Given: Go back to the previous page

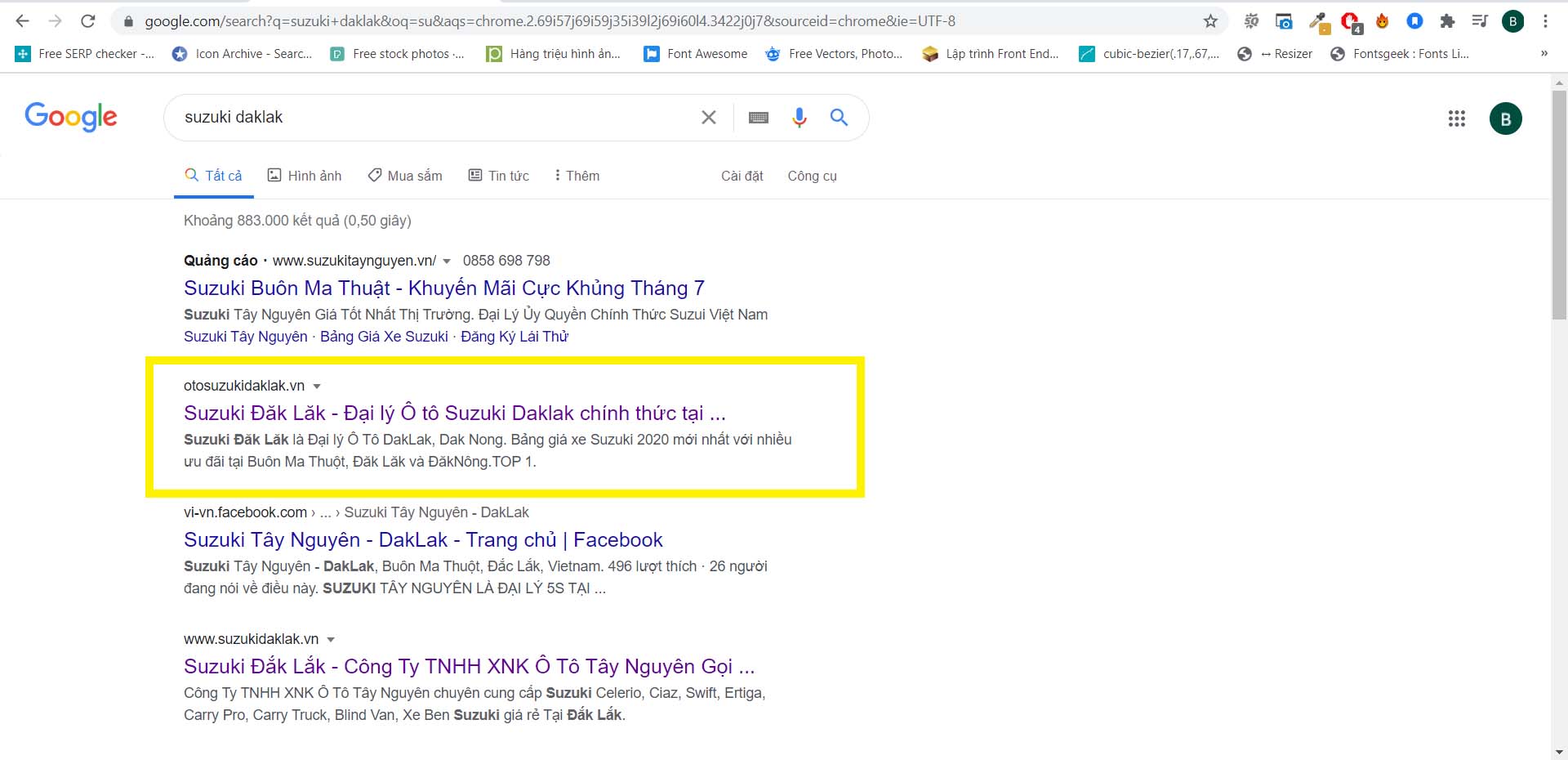Looking at the screenshot, I should [22, 21].
